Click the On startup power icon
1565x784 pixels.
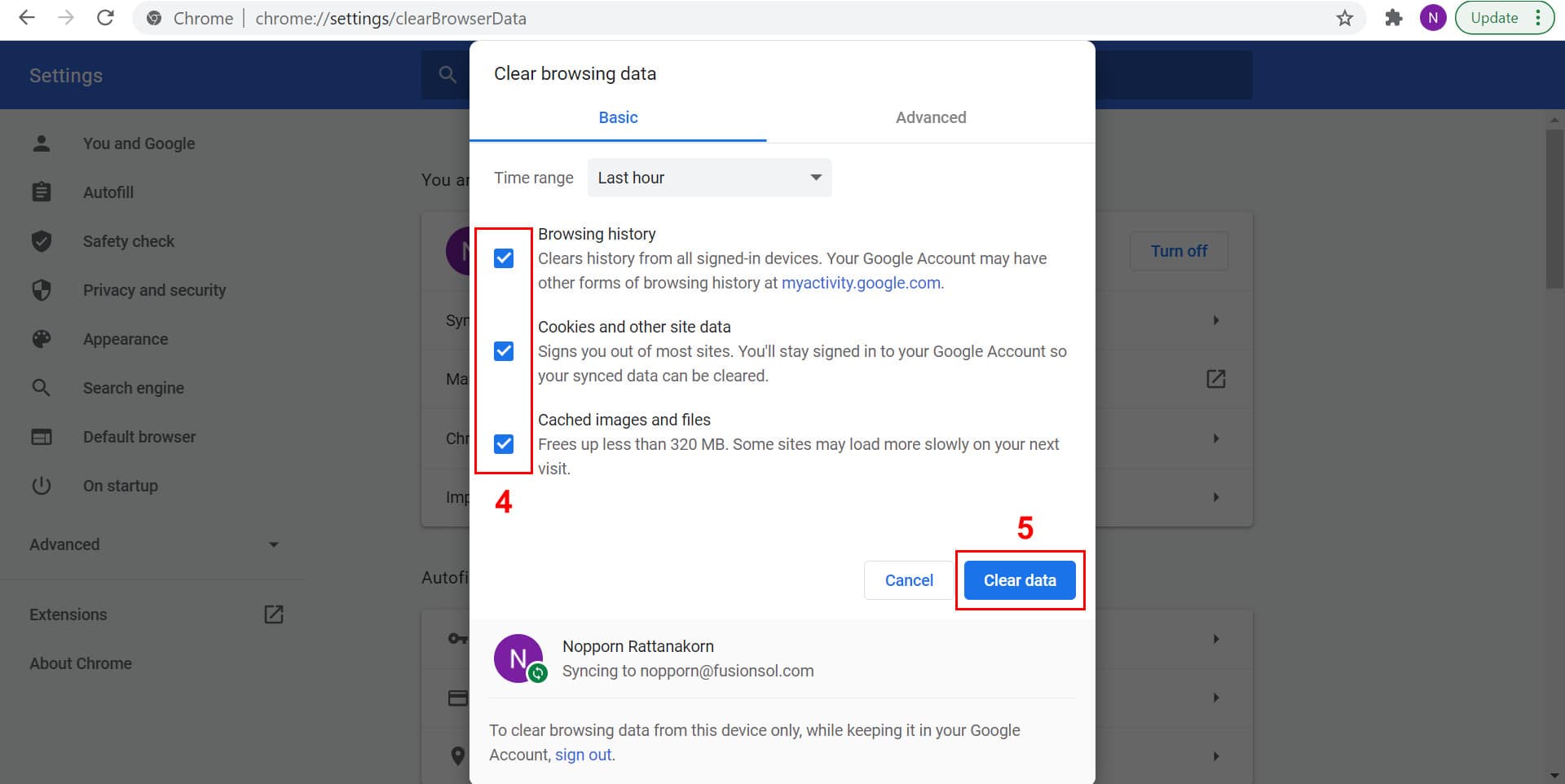42,486
